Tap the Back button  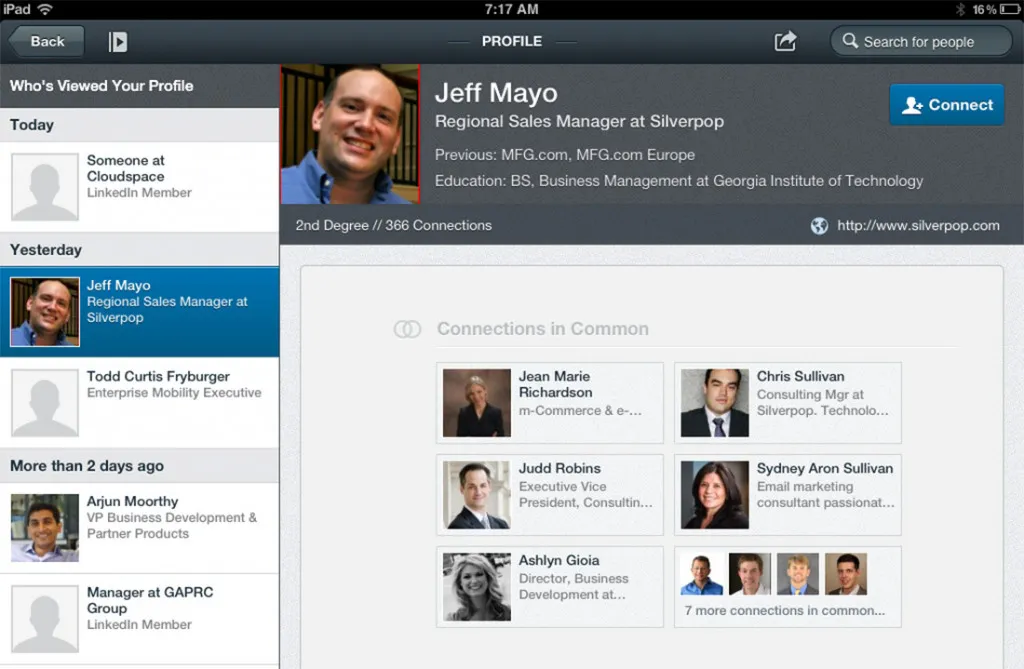coord(47,41)
